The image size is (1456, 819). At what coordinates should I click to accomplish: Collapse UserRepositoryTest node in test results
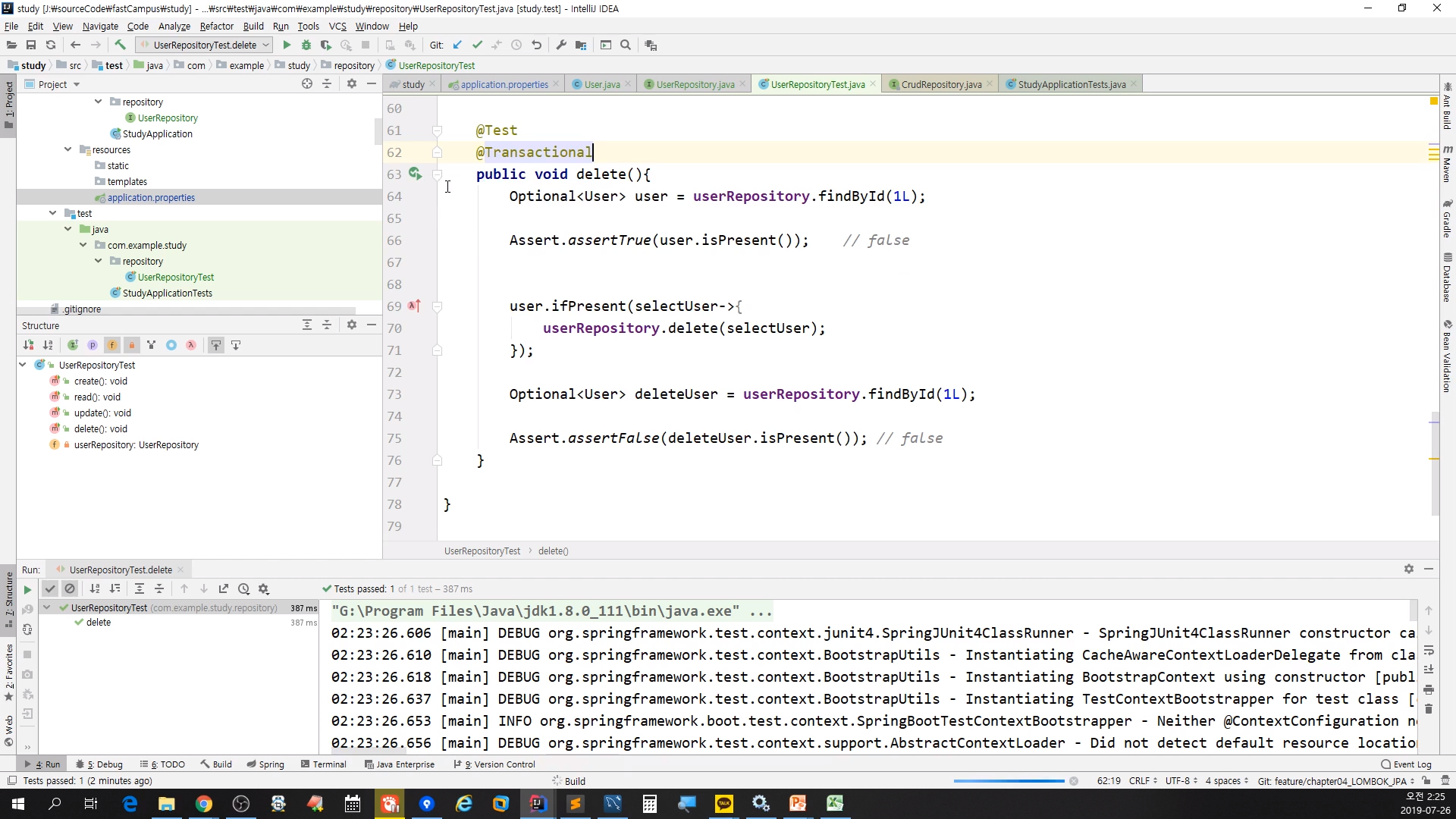click(x=47, y=607)
